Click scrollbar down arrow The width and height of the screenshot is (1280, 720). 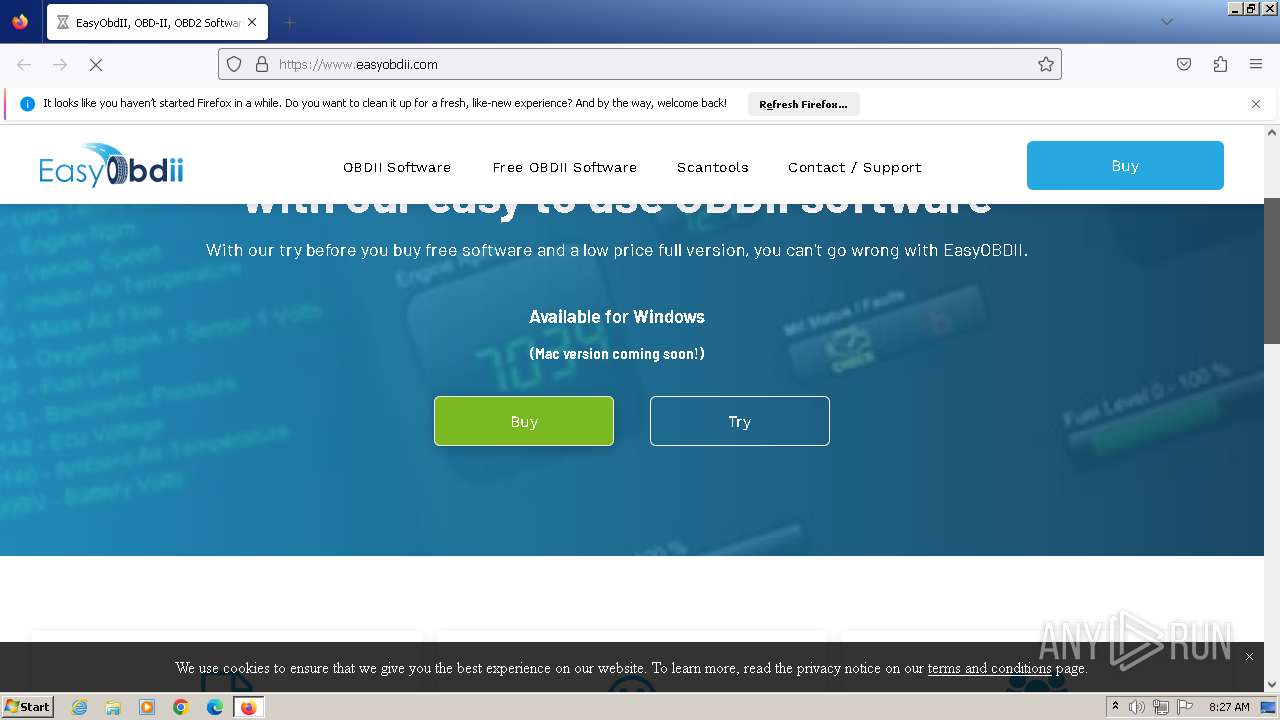click(1272, 685)
